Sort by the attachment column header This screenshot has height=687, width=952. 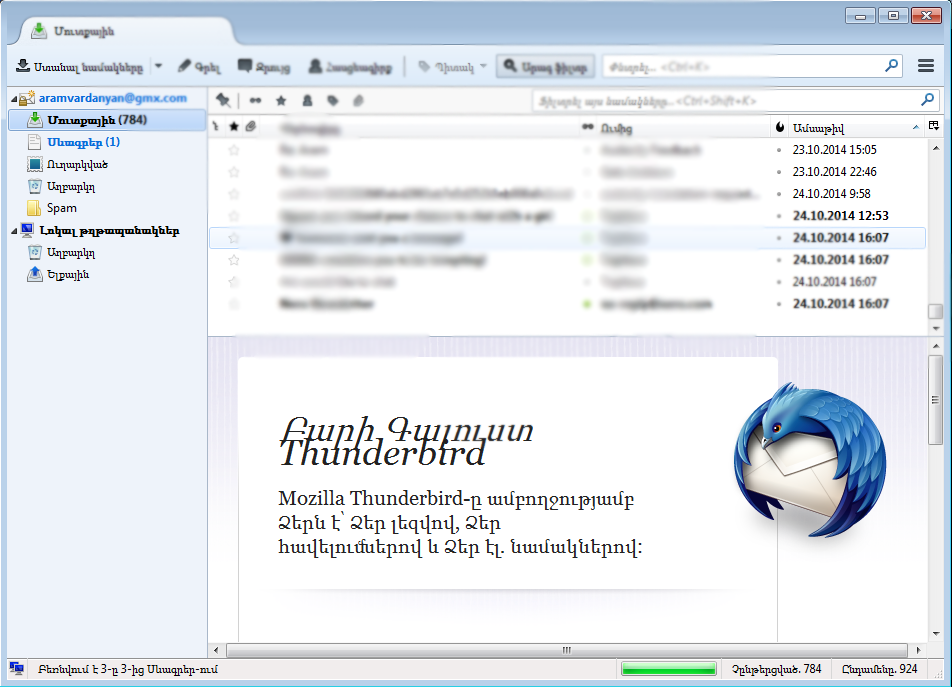pyautogui.click(x=250, y=127)
